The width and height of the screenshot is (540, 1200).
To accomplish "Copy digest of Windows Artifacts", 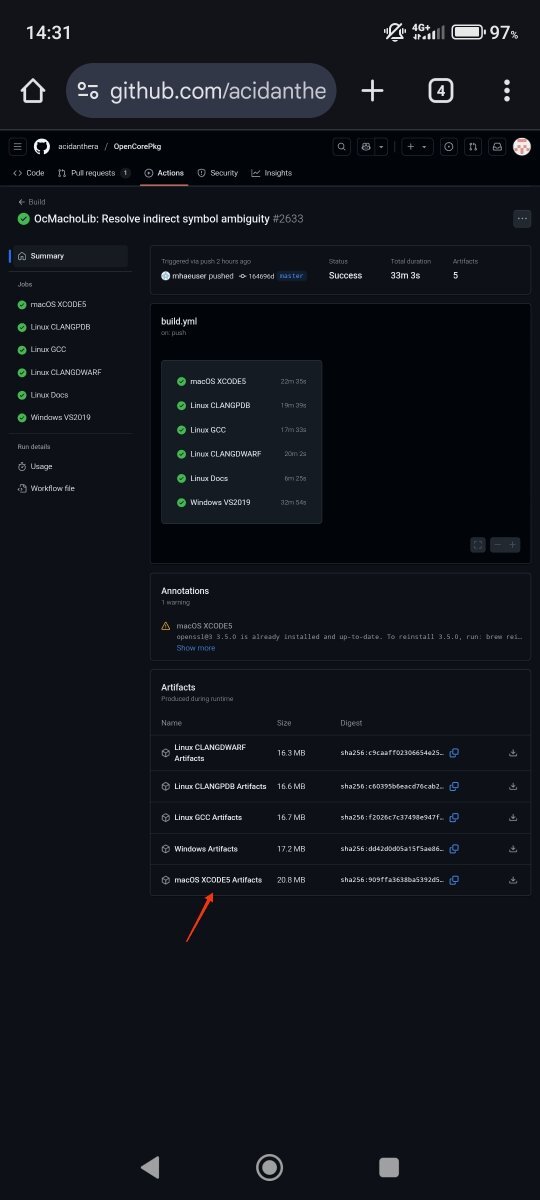I will point(454,849).
